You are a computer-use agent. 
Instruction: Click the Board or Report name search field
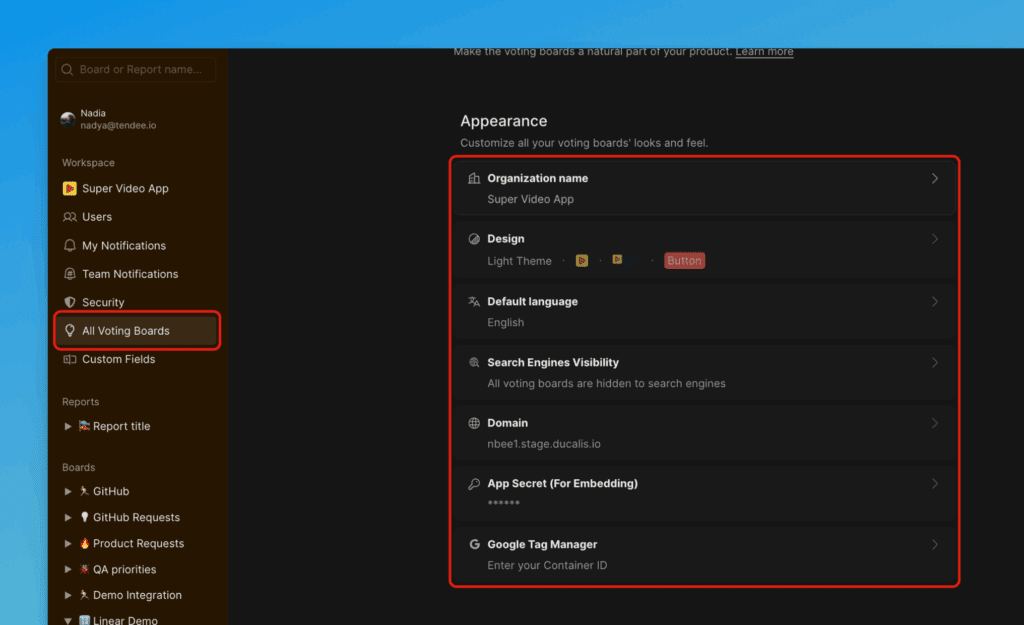point(136,70)
